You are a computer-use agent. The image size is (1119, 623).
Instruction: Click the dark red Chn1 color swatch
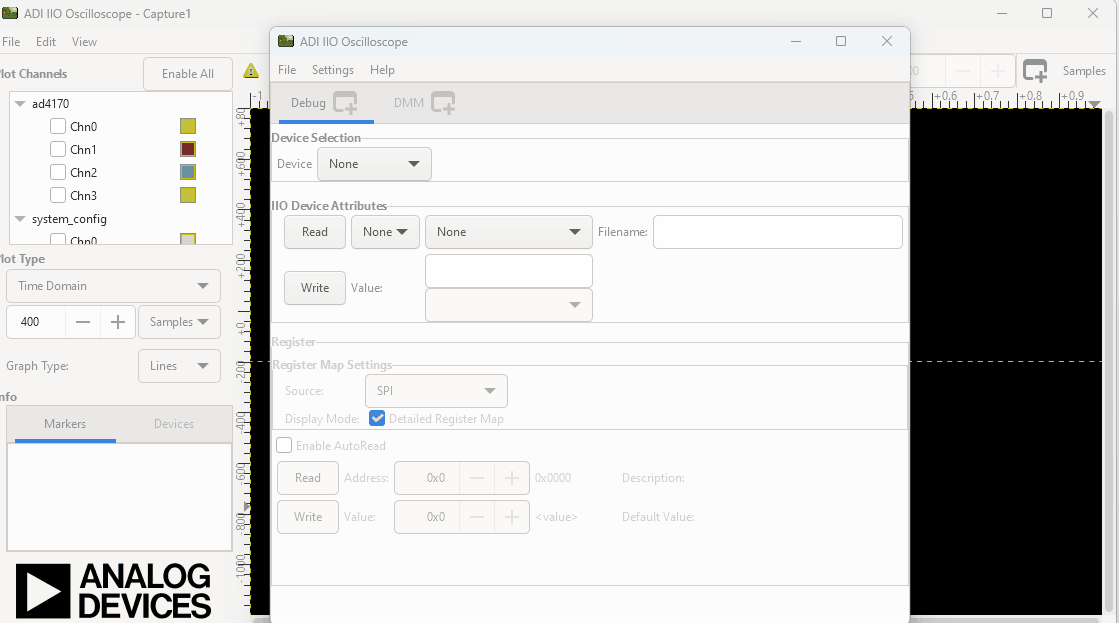[x=188, y=149]
